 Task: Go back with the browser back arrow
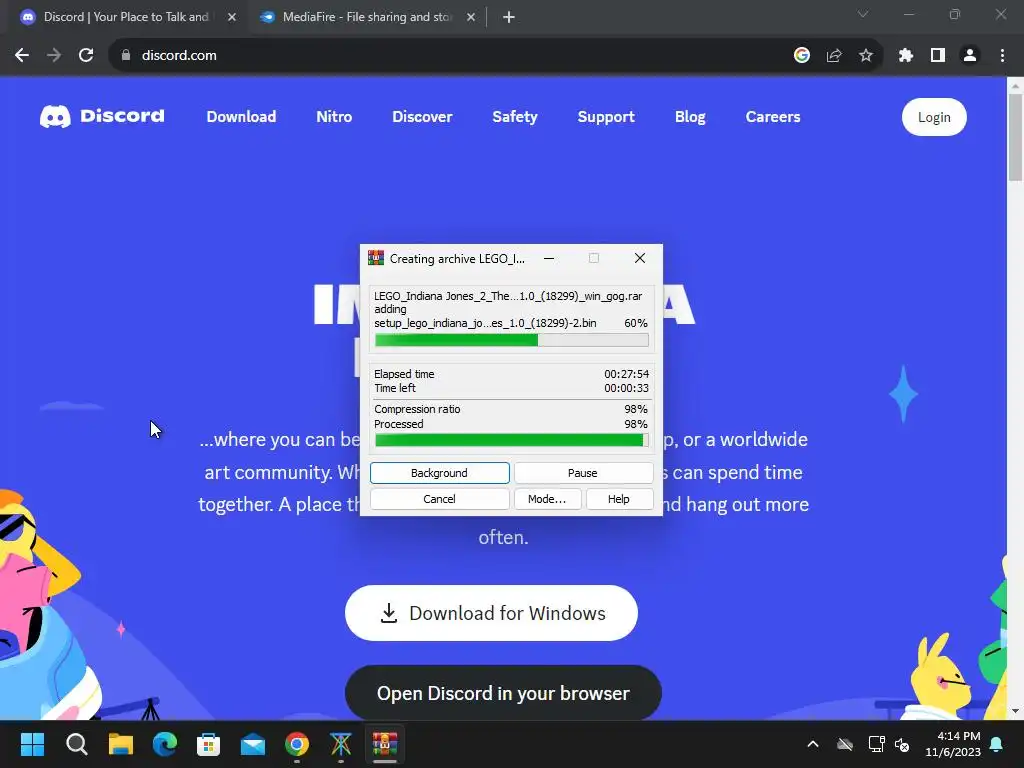click(22, 56)
